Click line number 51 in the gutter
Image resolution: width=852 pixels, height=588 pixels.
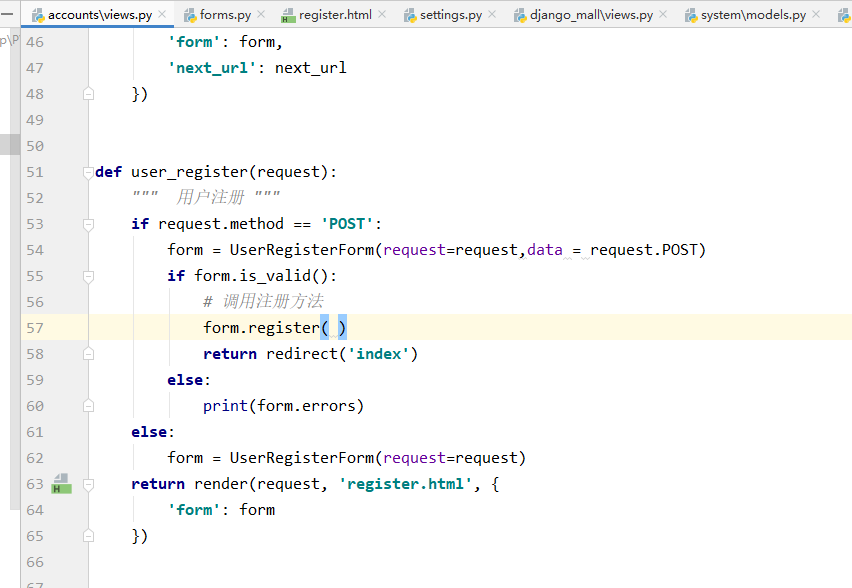[x=35, y=172]
